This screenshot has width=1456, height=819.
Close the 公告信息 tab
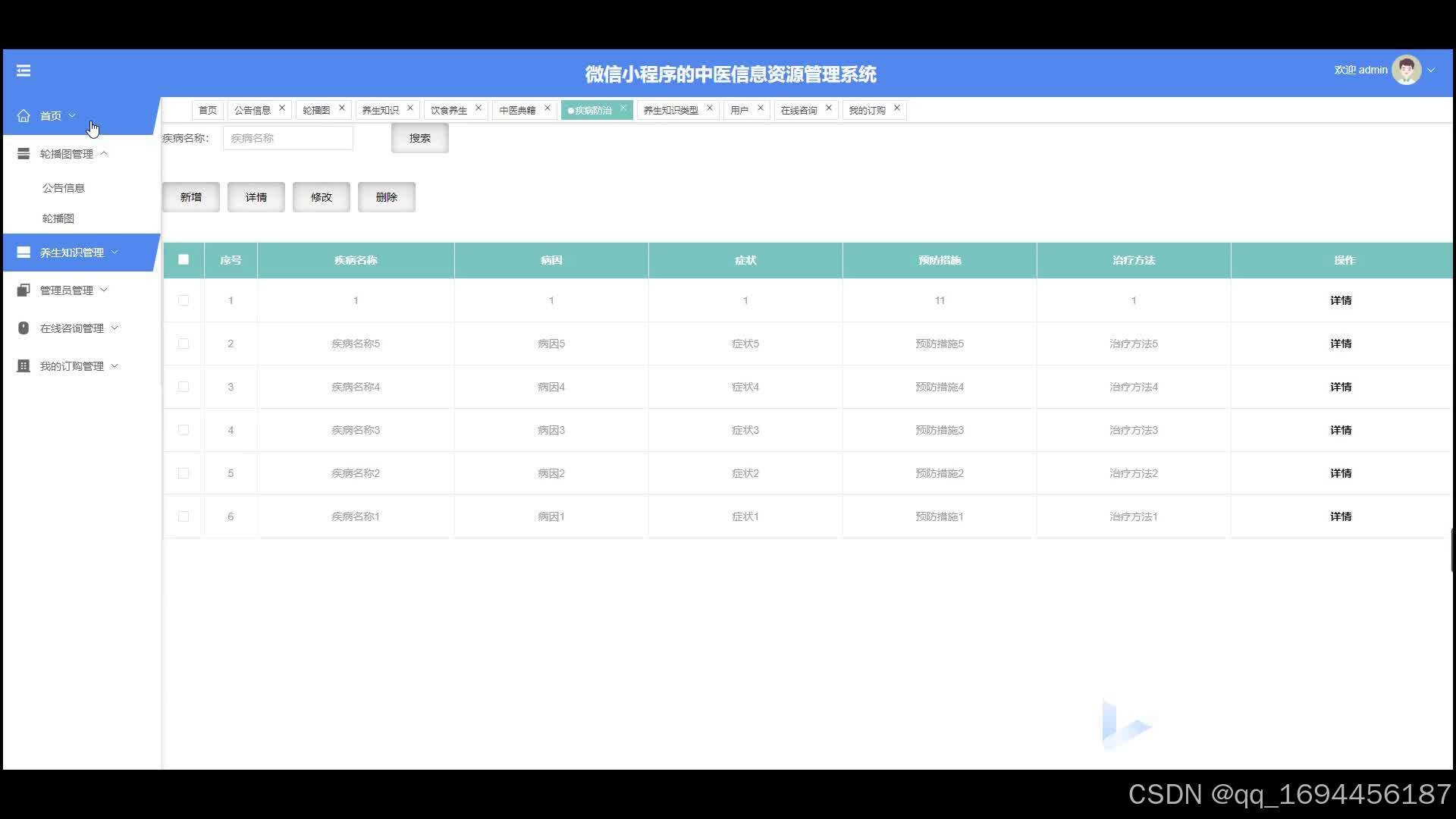tap(282, 108)
